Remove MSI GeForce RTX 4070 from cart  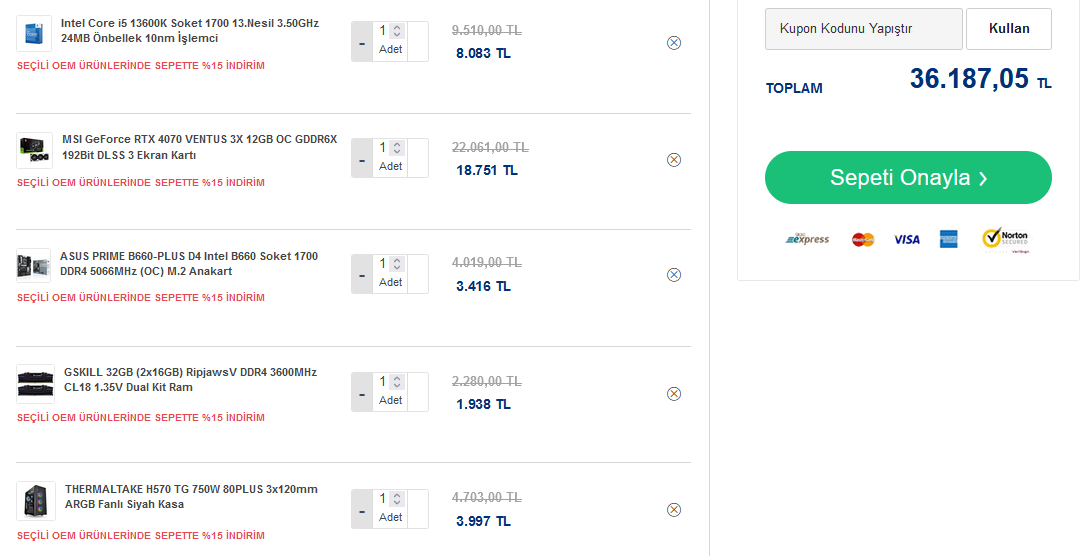click(x=674, y=160)
